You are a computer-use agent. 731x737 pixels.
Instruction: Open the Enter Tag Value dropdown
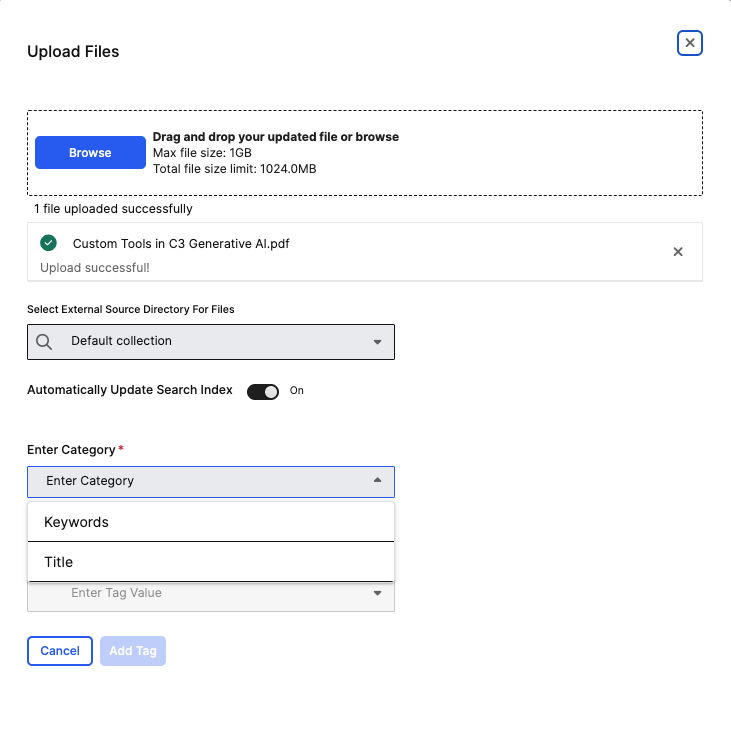210,594
